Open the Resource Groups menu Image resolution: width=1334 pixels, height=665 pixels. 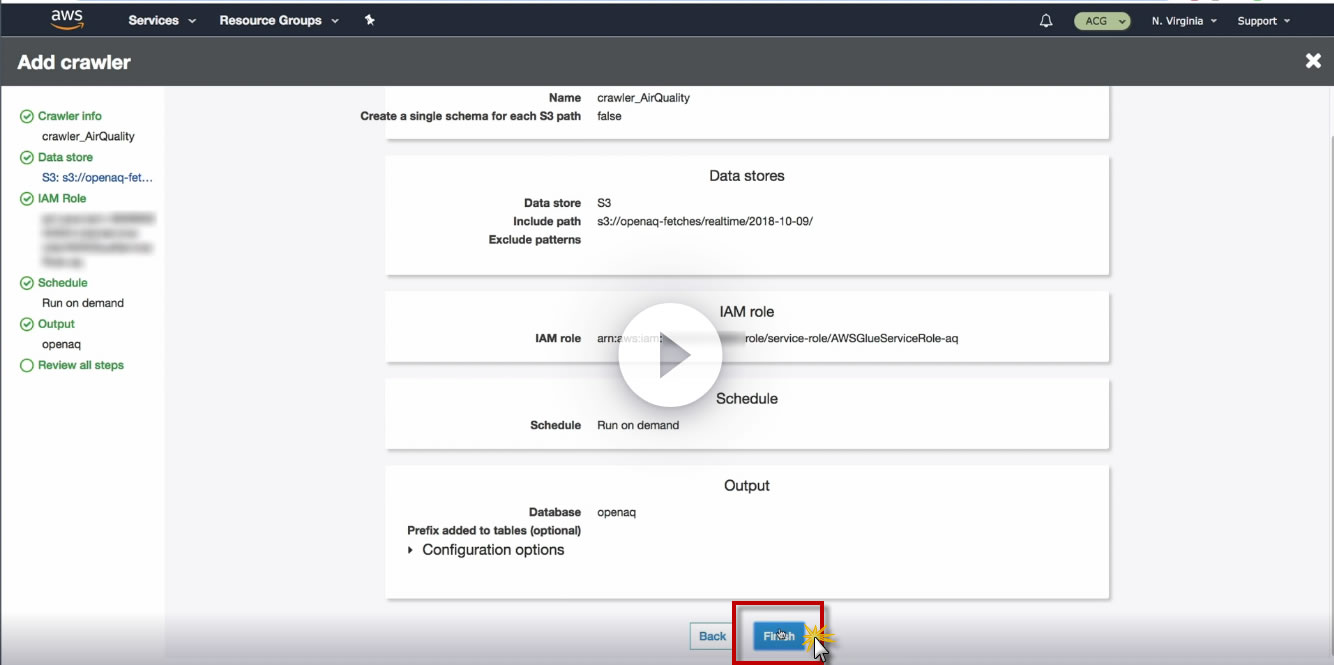pyautogui.click(x=279, y=20)
